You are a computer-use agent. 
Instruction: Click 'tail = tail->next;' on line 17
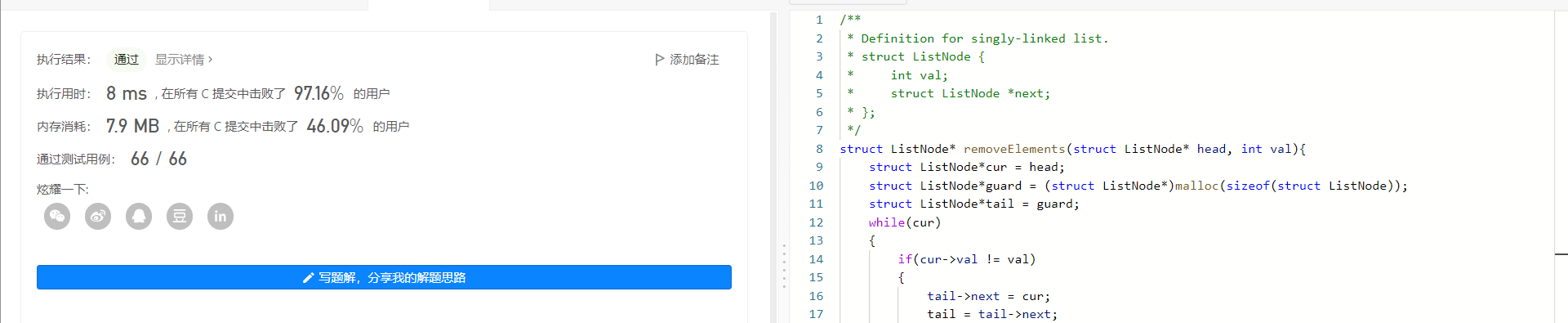(992, 314)
